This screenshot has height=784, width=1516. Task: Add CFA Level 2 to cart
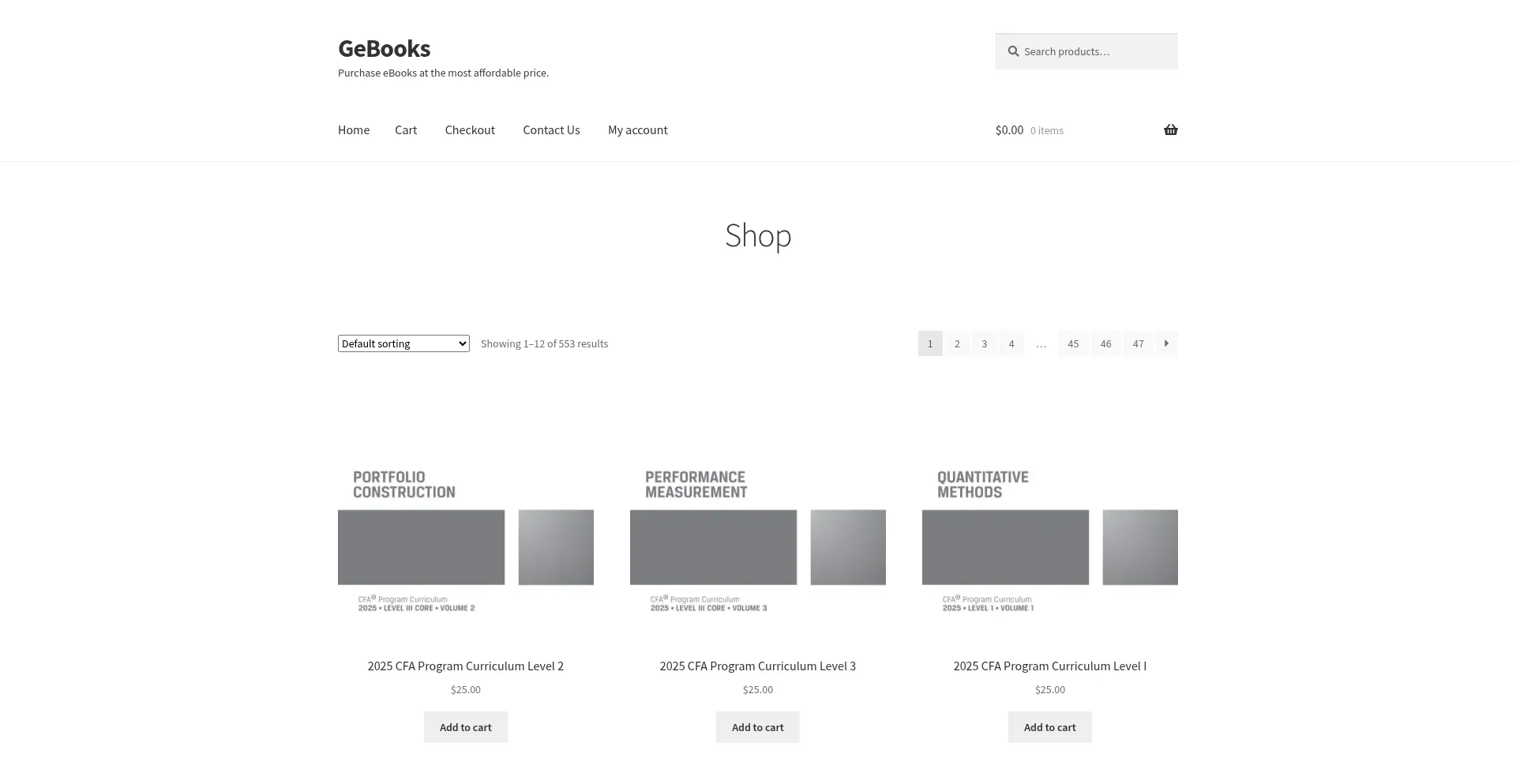tap(465, 727)
